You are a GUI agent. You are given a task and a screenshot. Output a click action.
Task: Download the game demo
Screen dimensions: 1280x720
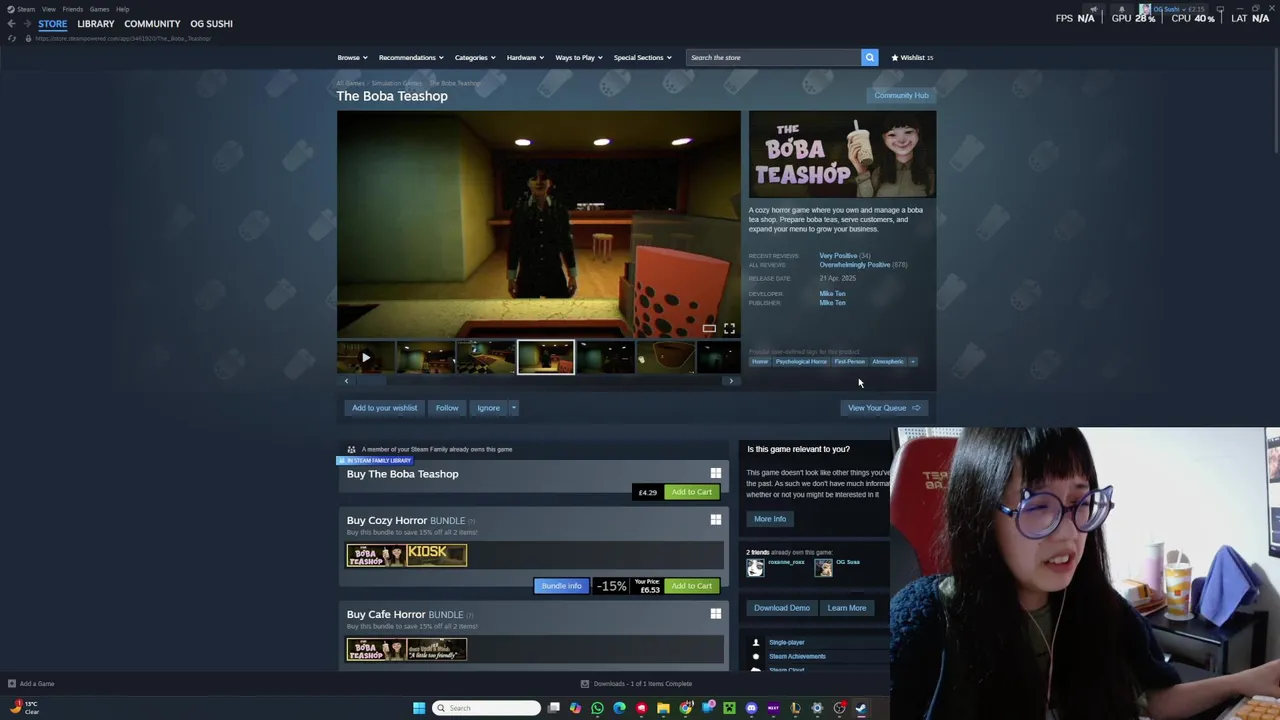pyautogui.click(x=782, y=608)
